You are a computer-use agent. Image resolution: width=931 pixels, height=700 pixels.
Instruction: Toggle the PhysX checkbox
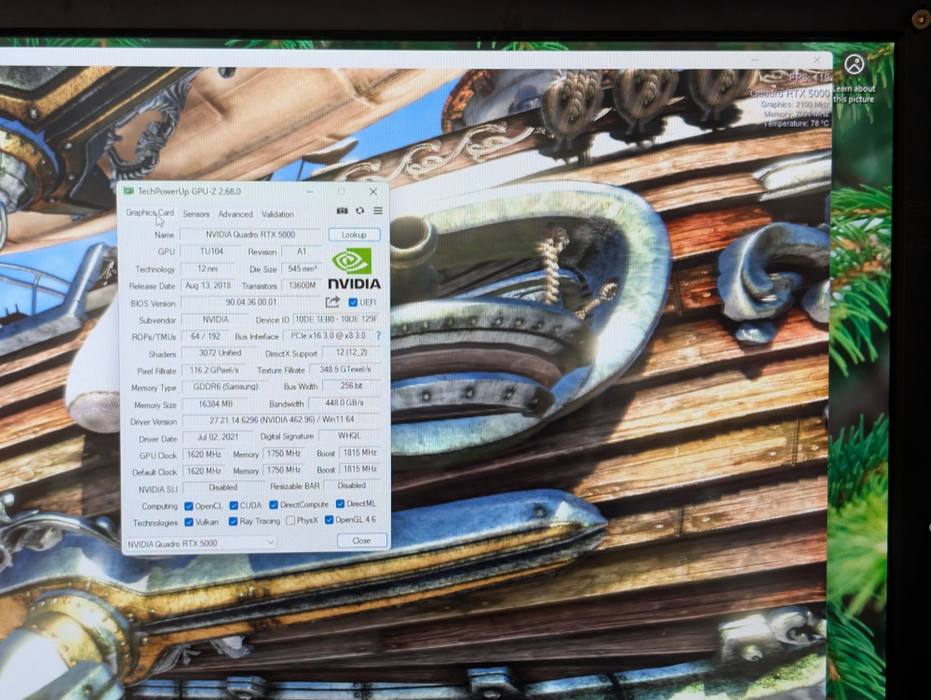pyautogui.click(x=290, y=521)
